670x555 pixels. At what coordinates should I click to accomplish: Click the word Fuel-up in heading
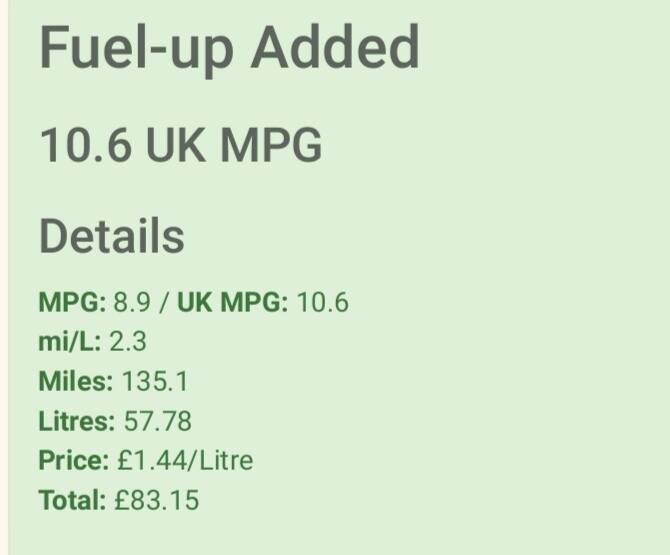[137, 50]
